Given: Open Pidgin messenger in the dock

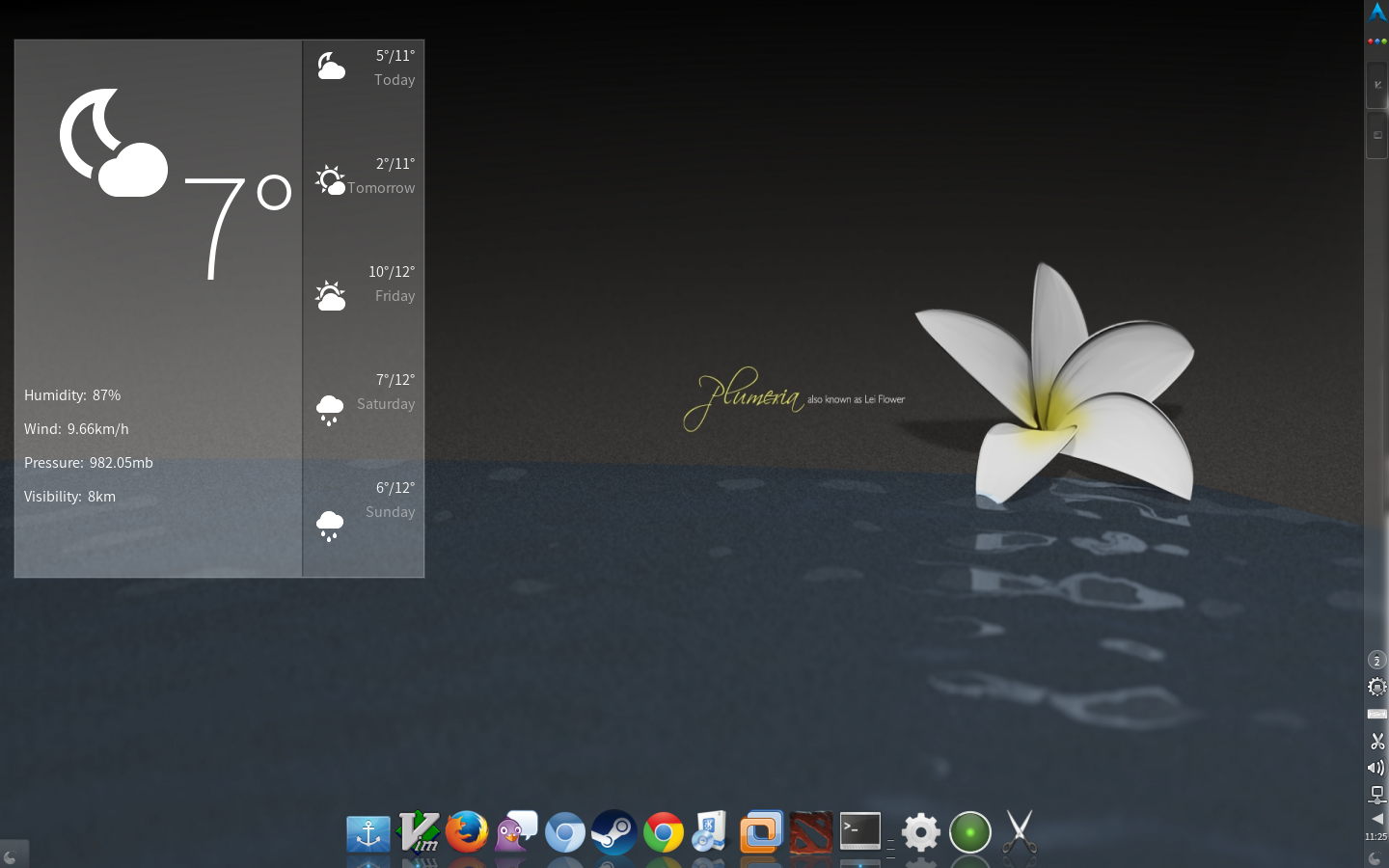Looking at the screenshot, I should [x=516, y=831].
